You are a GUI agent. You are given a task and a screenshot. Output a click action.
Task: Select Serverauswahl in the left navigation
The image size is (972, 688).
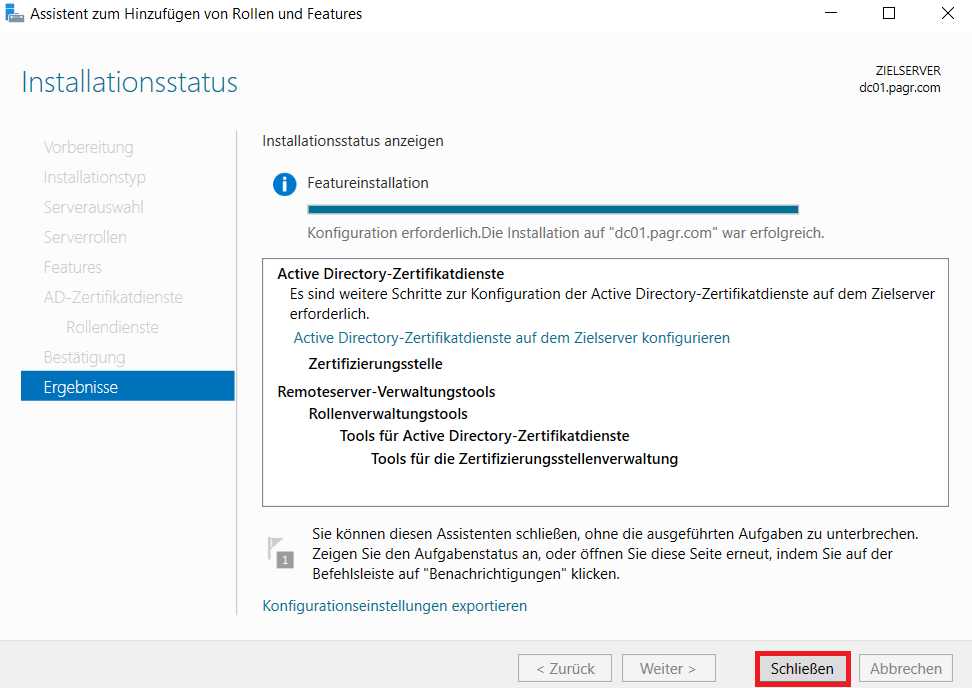[x=93, y=207]
